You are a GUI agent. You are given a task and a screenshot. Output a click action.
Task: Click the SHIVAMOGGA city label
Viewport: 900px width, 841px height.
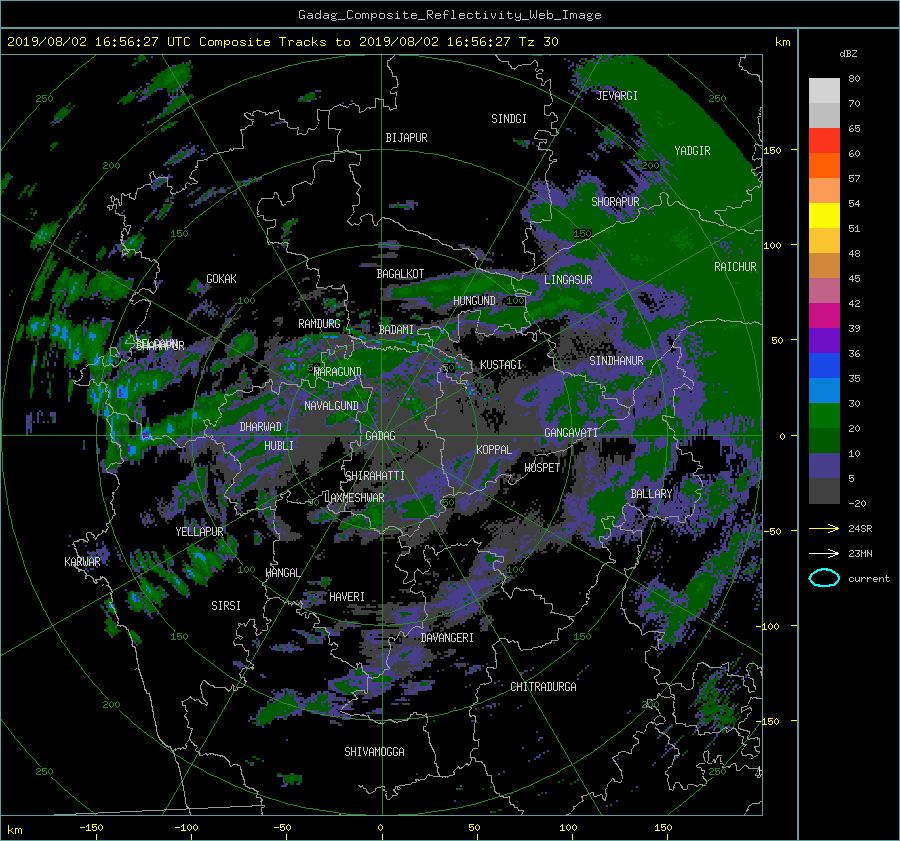[374, 752]
